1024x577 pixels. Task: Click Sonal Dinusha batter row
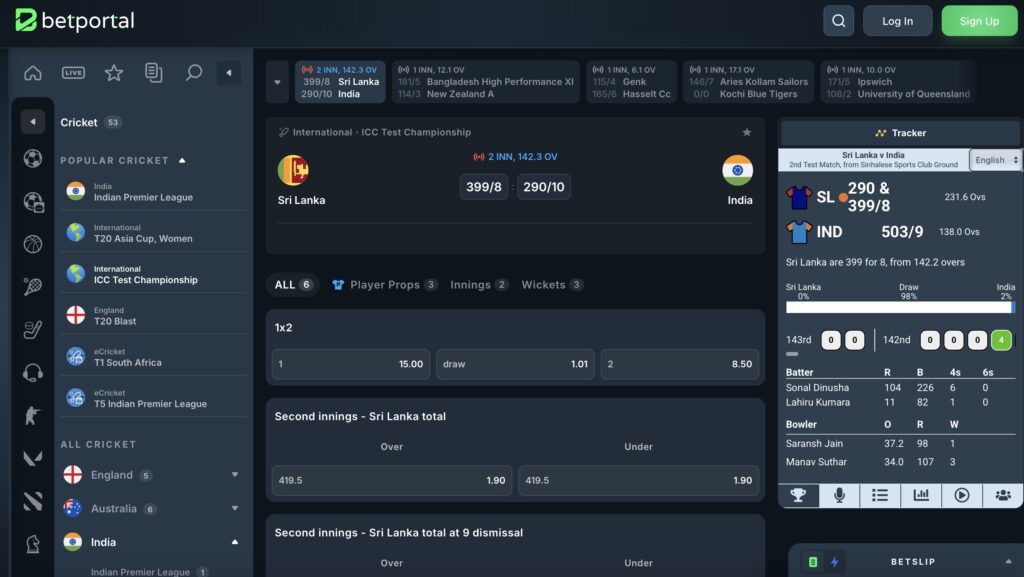click(x=900, y=388)
